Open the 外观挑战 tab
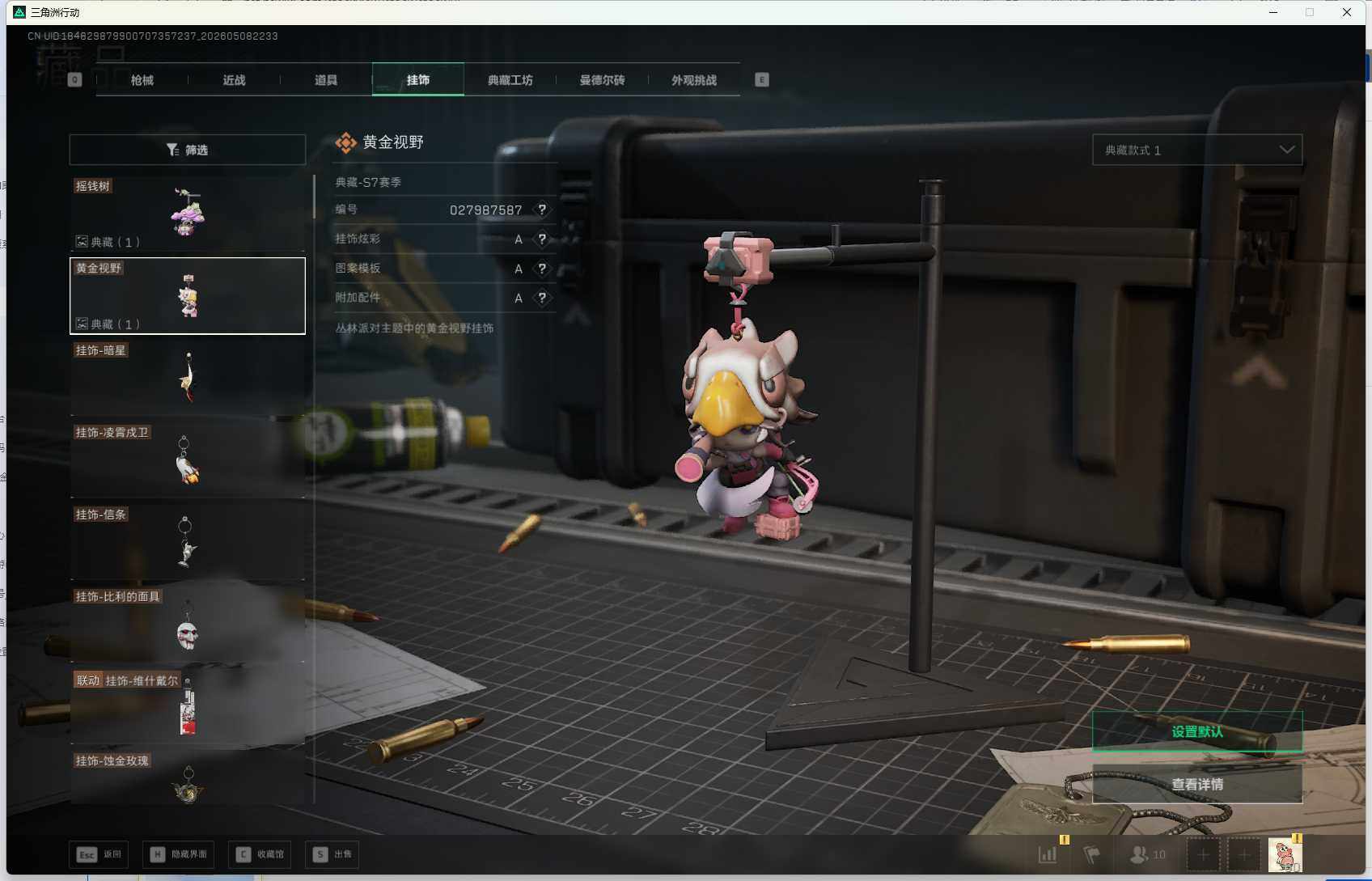This screenshot has width=1372, height=881. click(694, 80)
